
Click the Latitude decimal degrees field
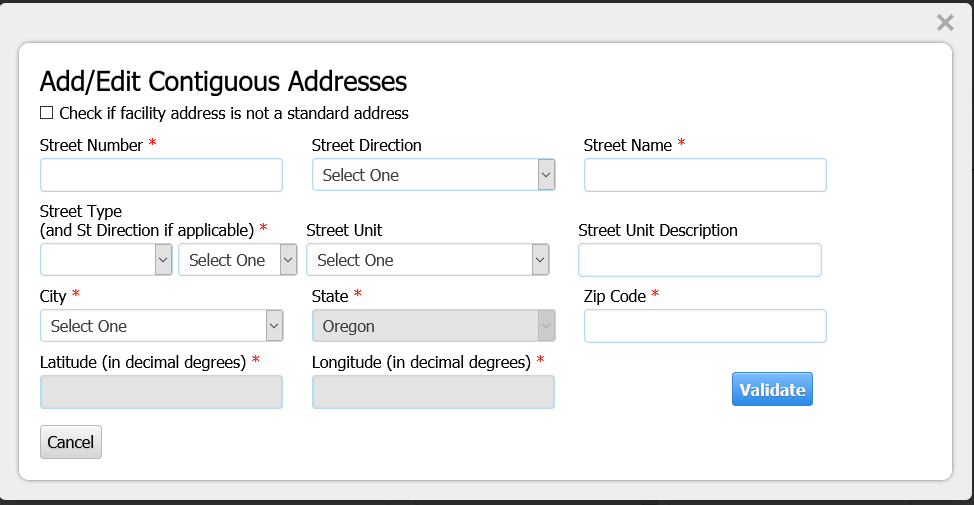coord(162,392)
